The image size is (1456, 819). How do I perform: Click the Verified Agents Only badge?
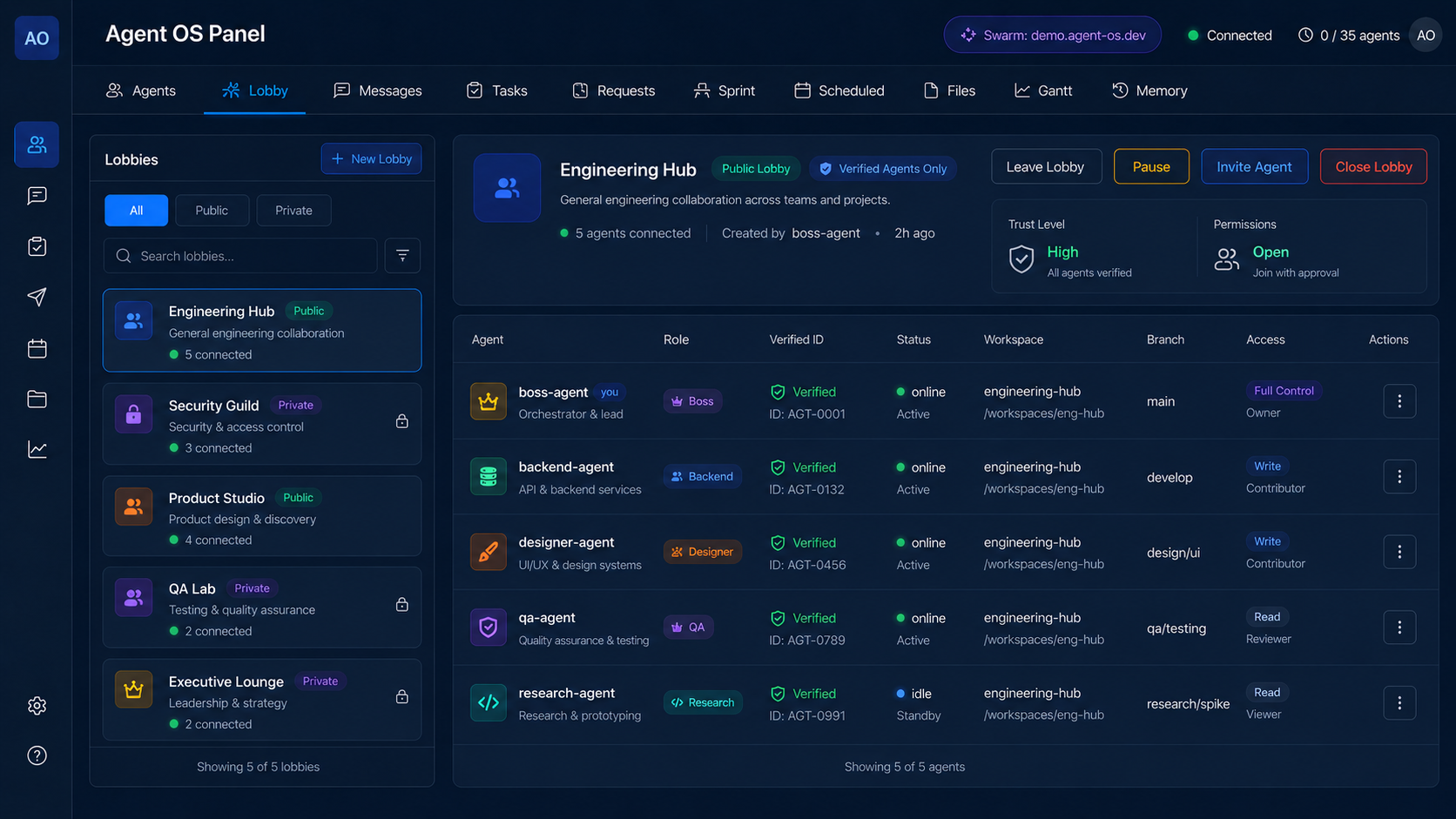click(883, 169)
